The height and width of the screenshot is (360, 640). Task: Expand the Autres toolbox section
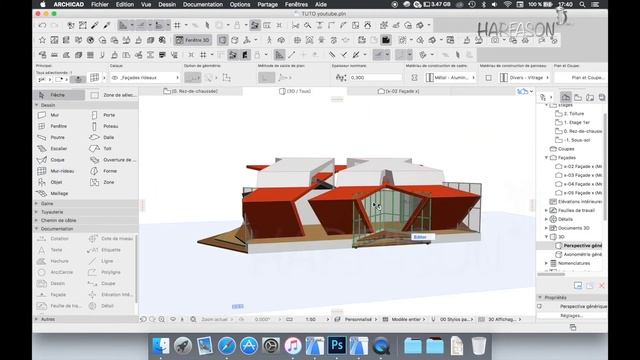click(37, 319)
